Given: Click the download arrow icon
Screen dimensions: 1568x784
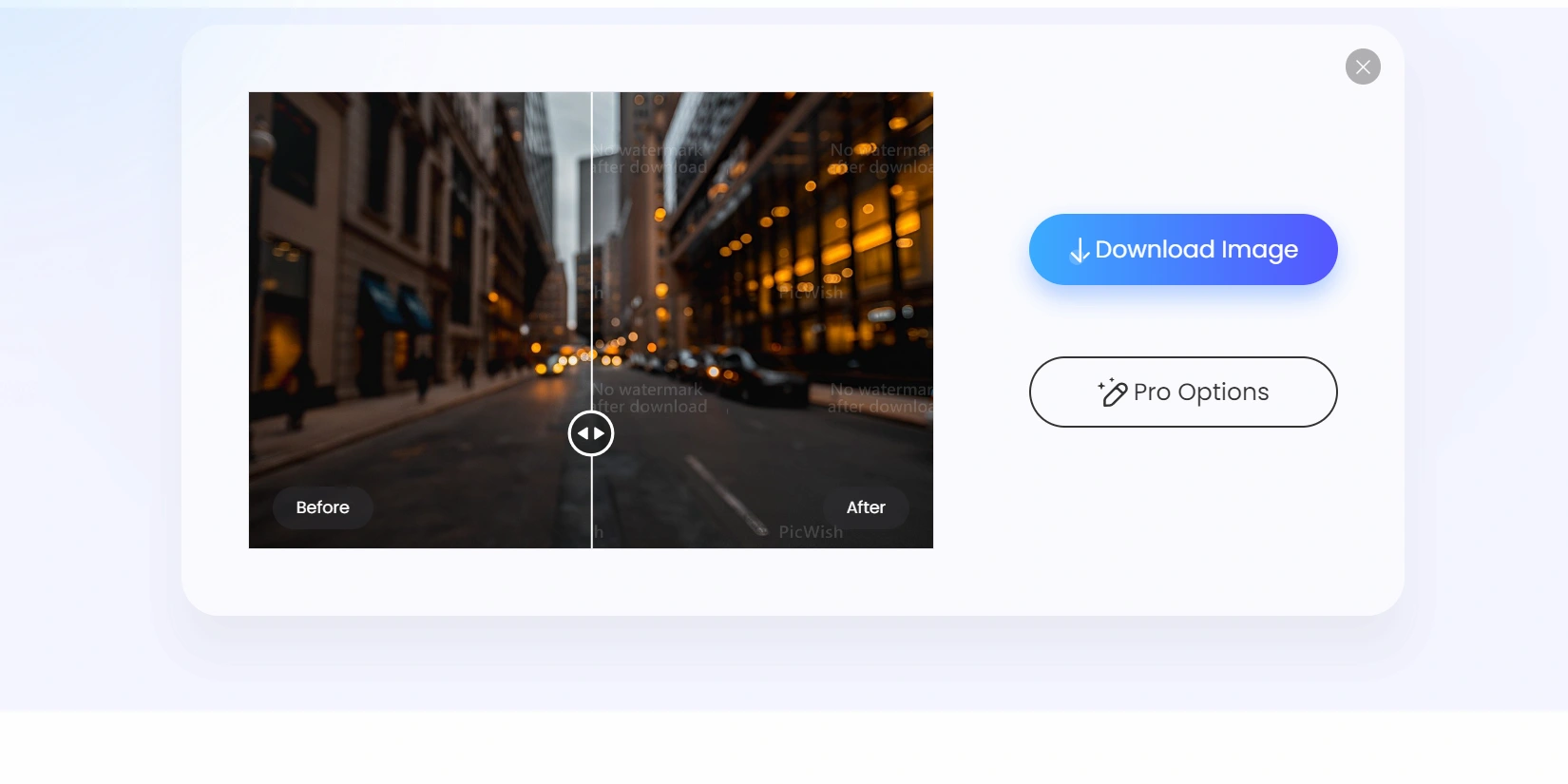Looking at the screenshot, I should [1079, 251].
